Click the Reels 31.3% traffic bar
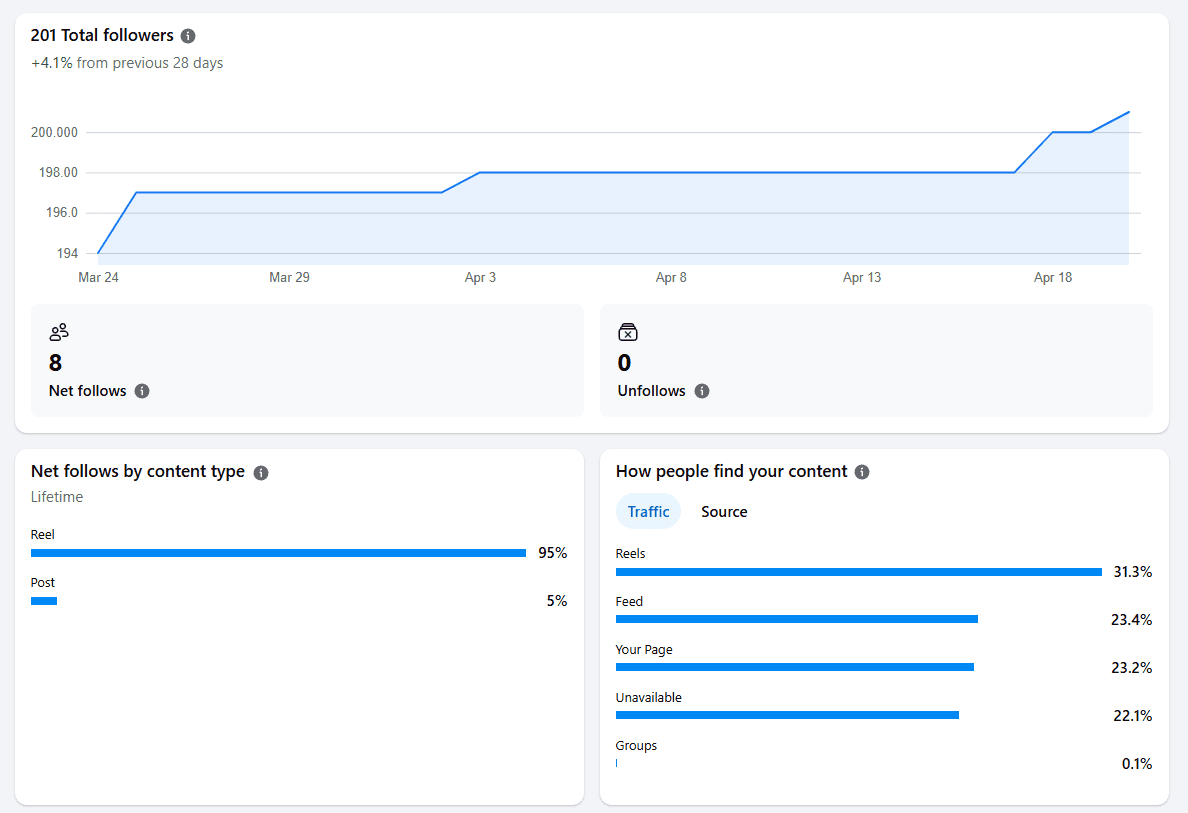This screenshot has width=1188, height=813. tap(858, 572)
